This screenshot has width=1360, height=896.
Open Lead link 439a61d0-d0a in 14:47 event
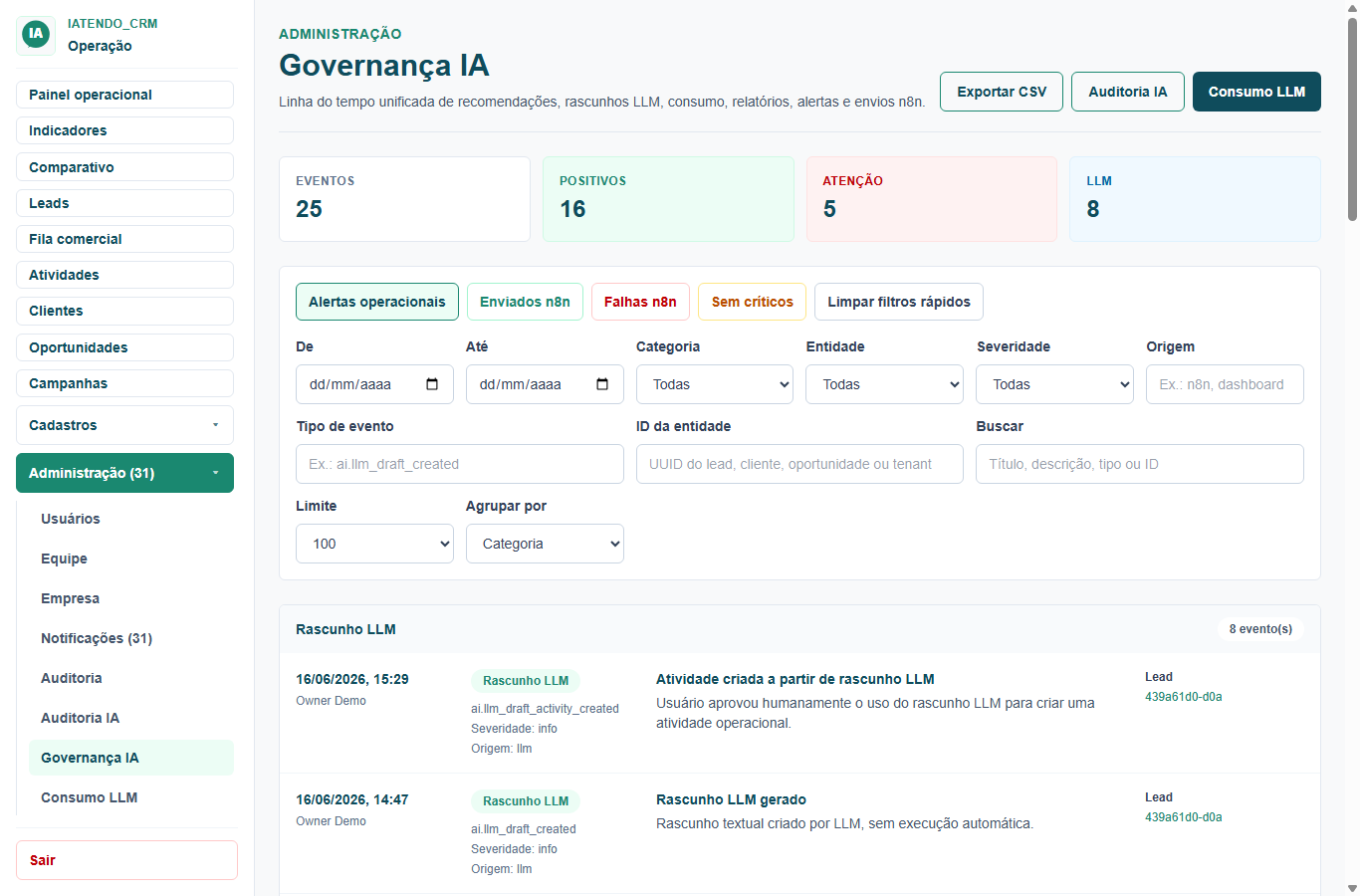(1184, 817)
